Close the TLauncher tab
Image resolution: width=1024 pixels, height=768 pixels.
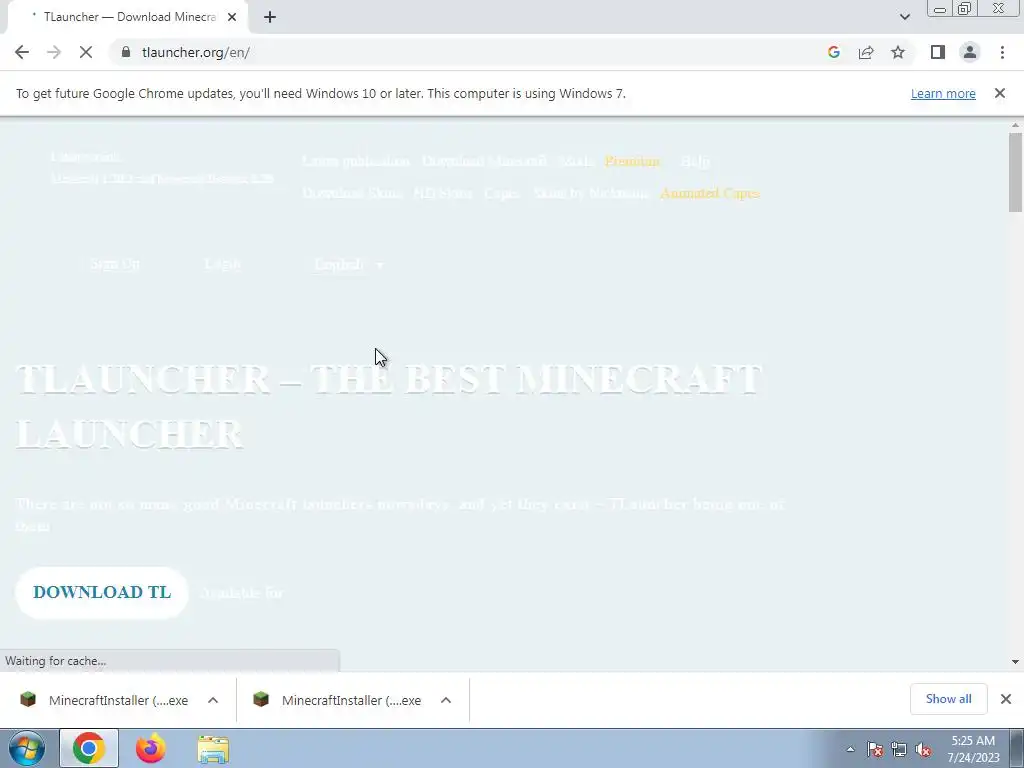[232, 17]
